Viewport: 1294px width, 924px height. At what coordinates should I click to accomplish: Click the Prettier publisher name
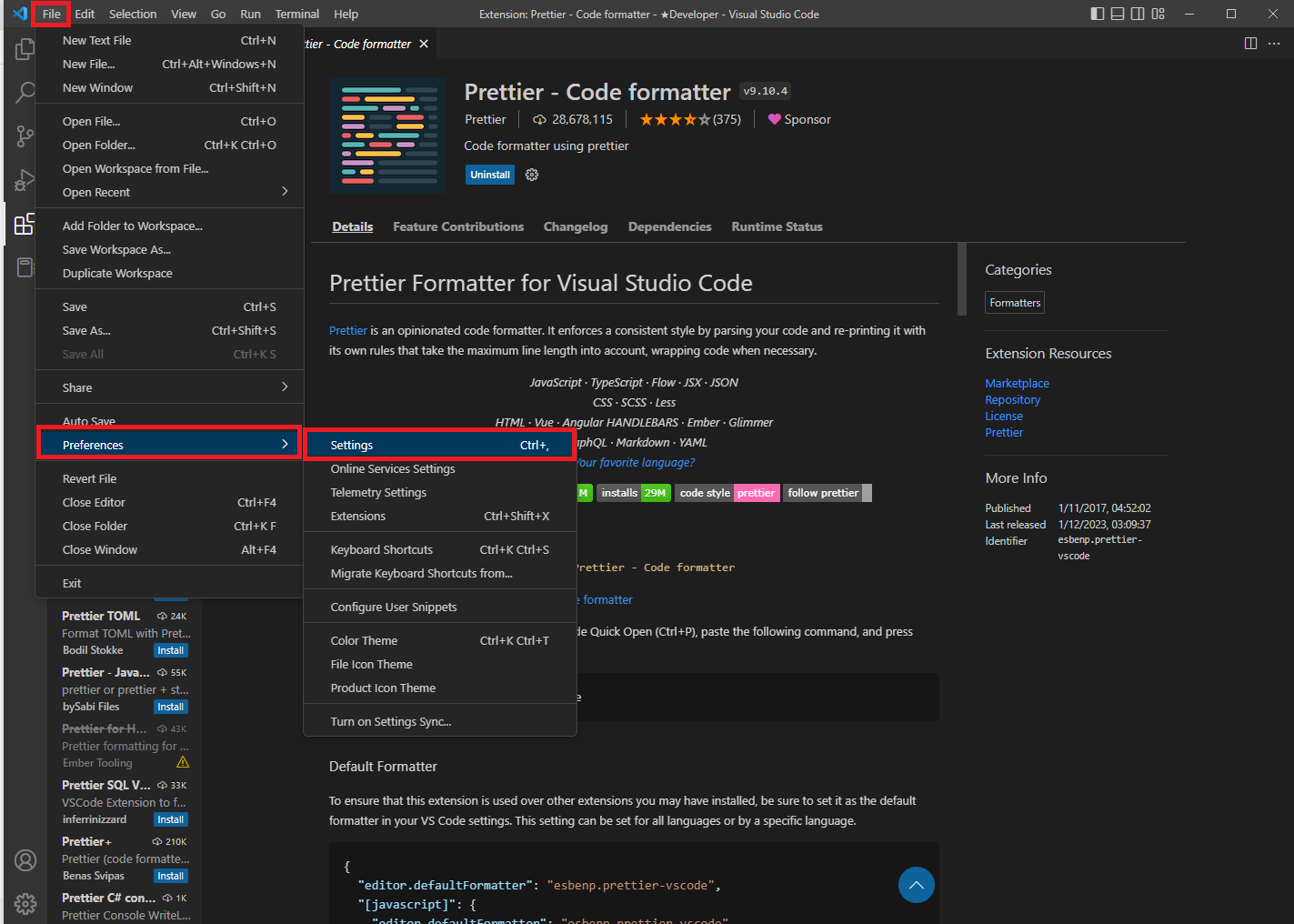(x=486, y=119)
